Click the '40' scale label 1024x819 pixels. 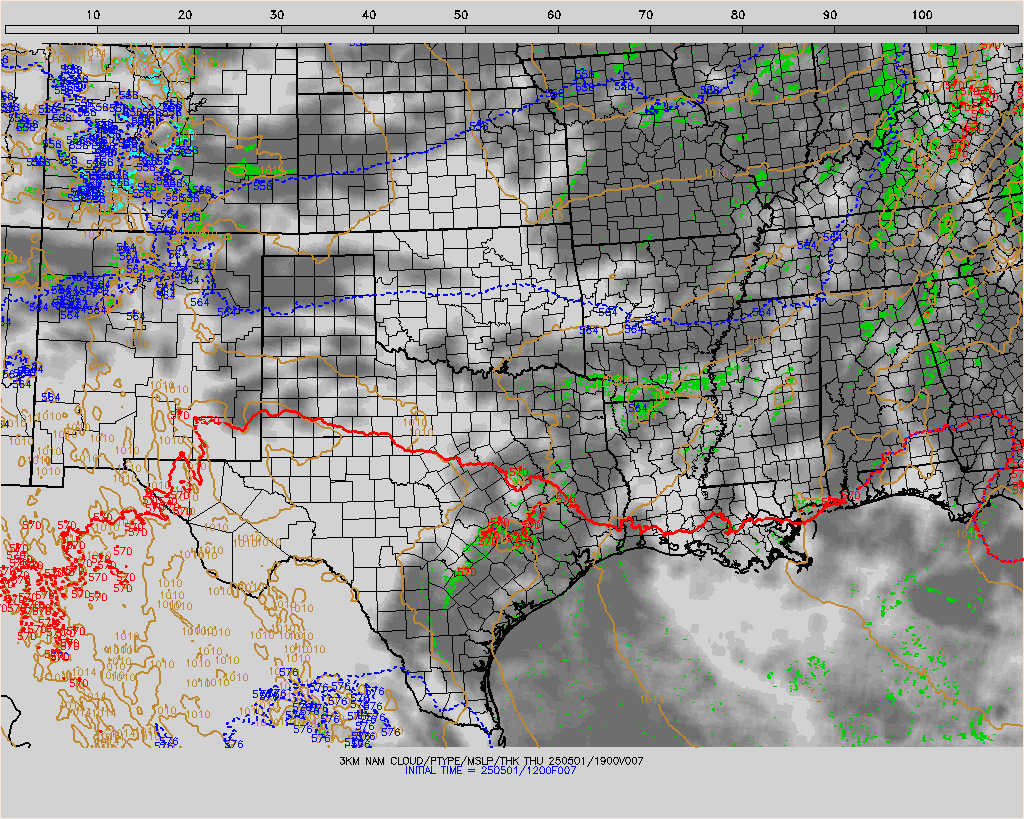tap(369, 14)
